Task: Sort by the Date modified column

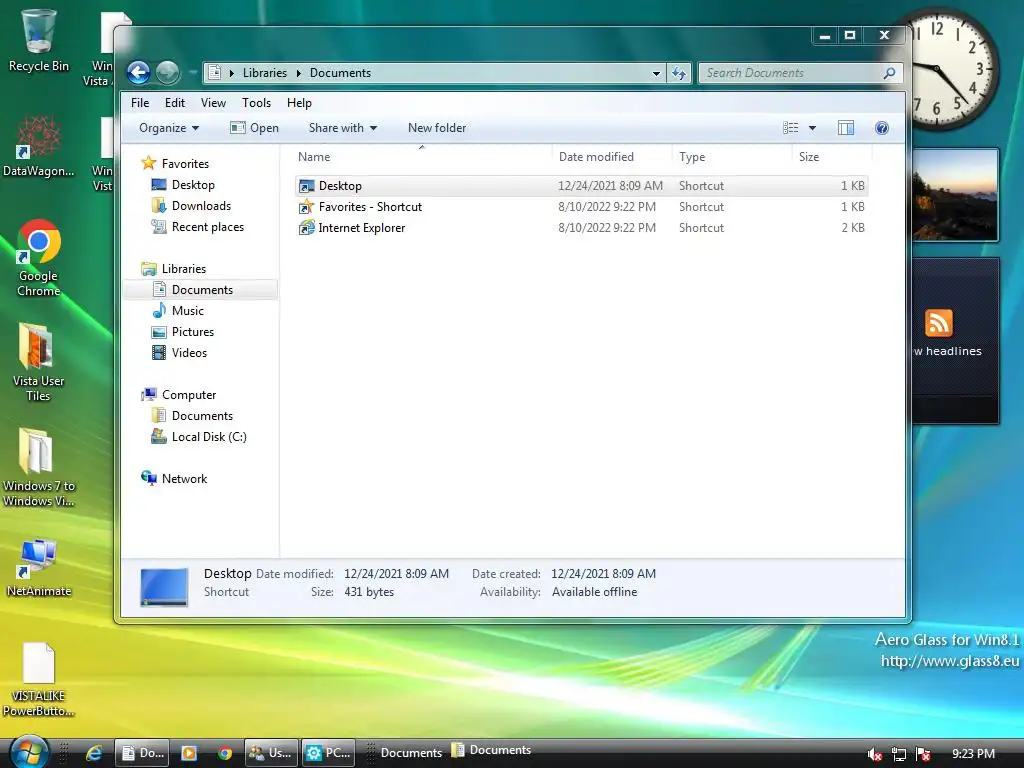Action: click(612, 157)
